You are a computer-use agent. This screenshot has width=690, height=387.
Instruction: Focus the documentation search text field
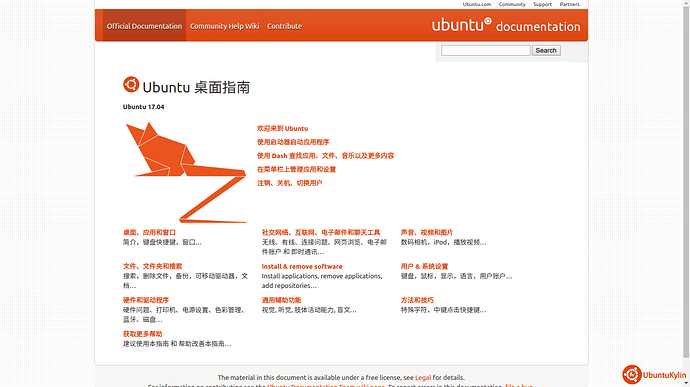click(485, 50)
